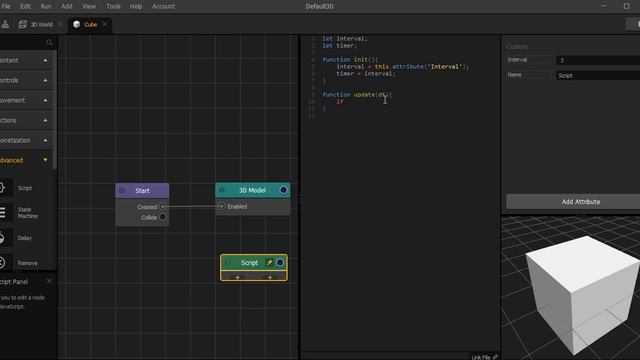This screenshot has height=360, width=640.
Task: Expand the Content category
Action: pos(26,60)
